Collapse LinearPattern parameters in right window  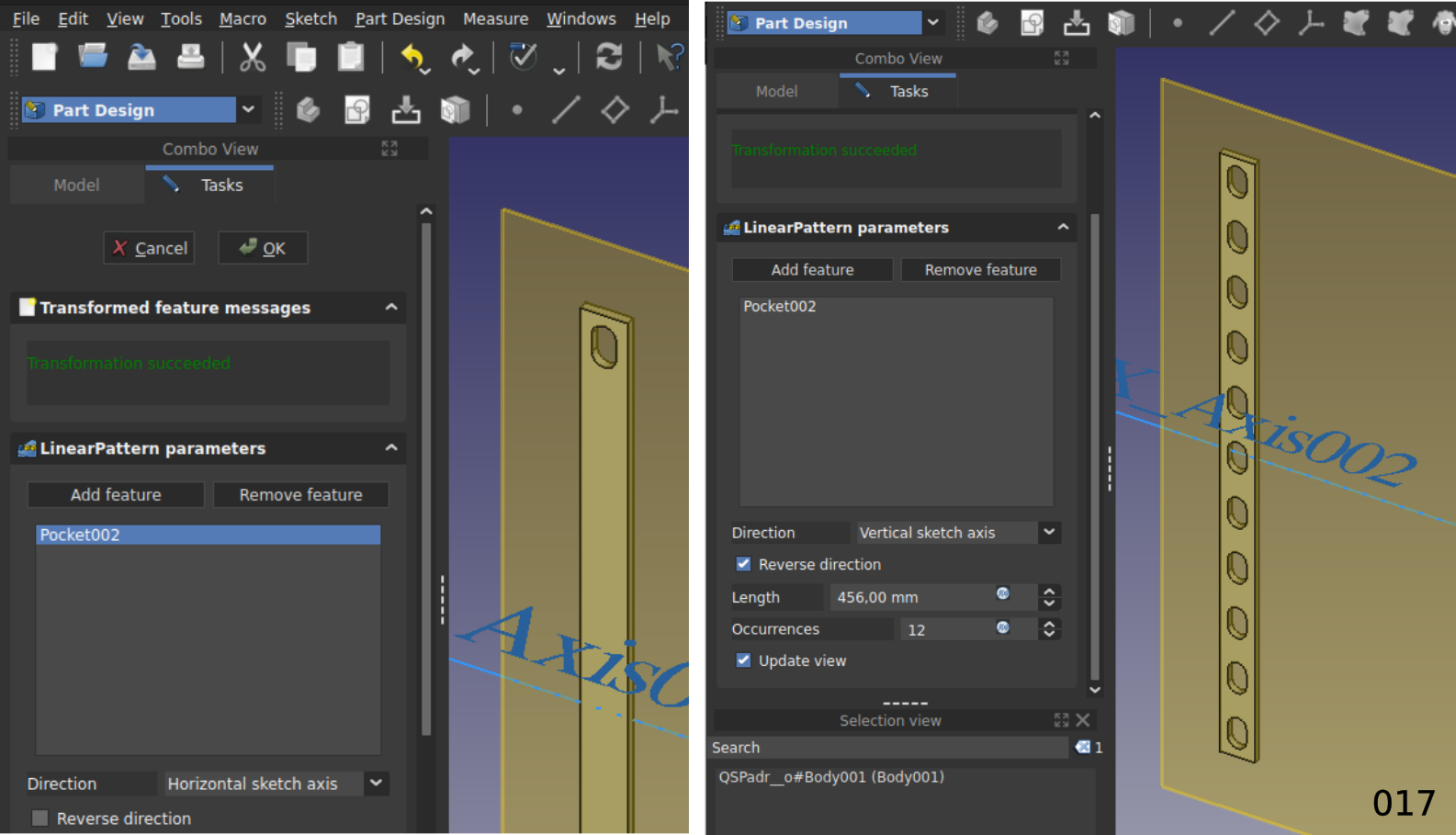click(x=1063, y=227)
